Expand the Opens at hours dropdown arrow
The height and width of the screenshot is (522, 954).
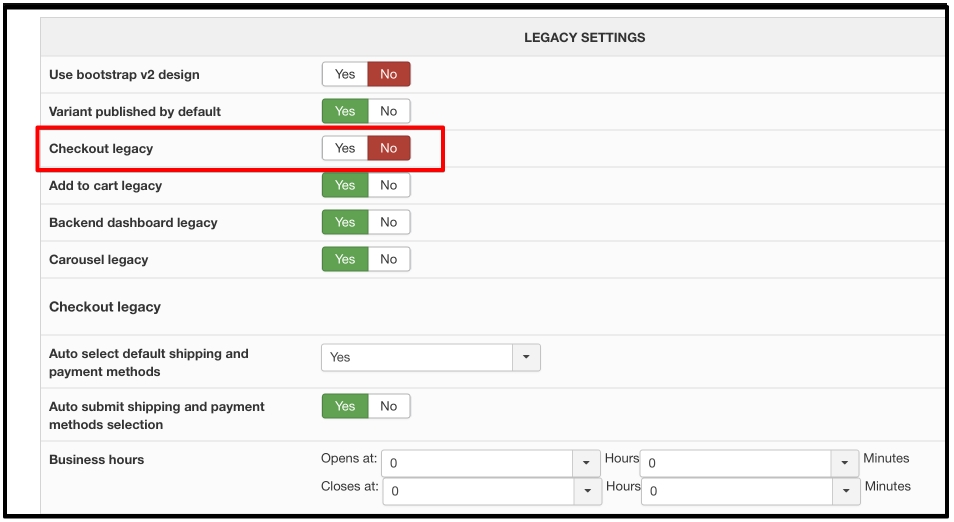586,464
